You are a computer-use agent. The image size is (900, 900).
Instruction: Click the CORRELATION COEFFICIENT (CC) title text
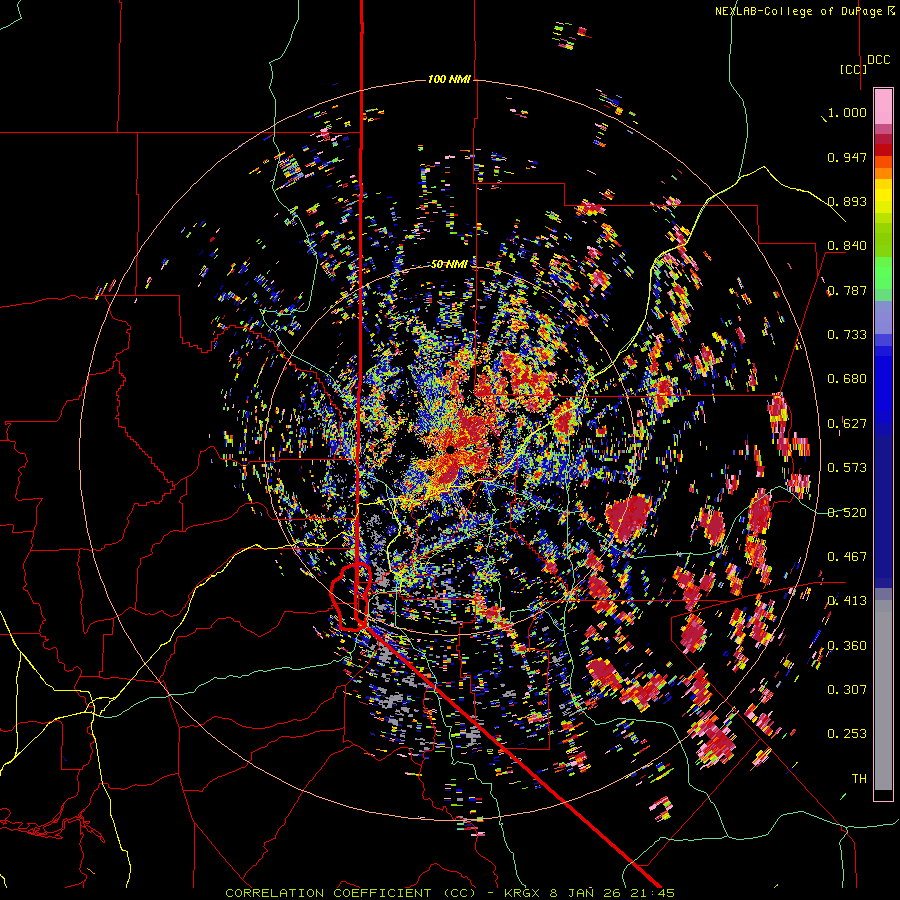coord(351,893)
